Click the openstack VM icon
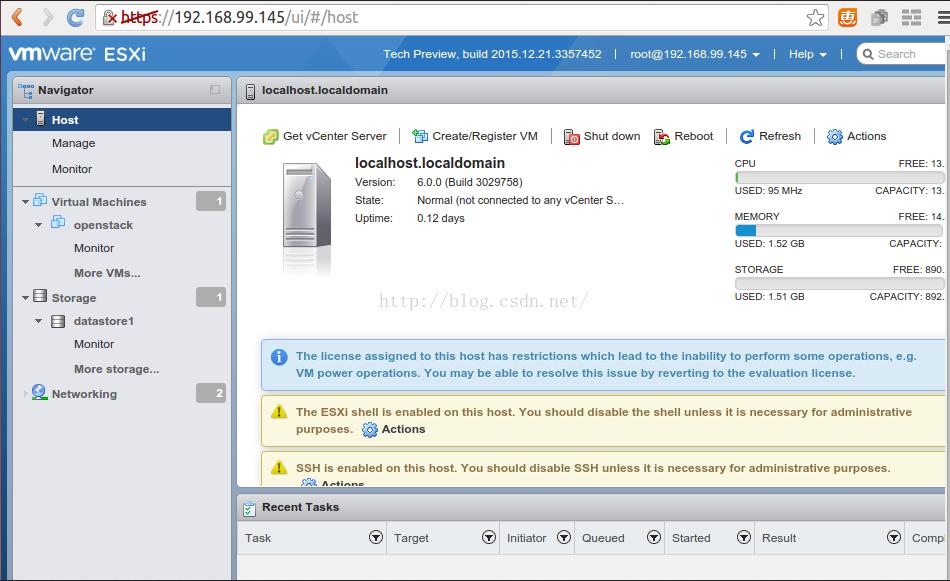 58,222
